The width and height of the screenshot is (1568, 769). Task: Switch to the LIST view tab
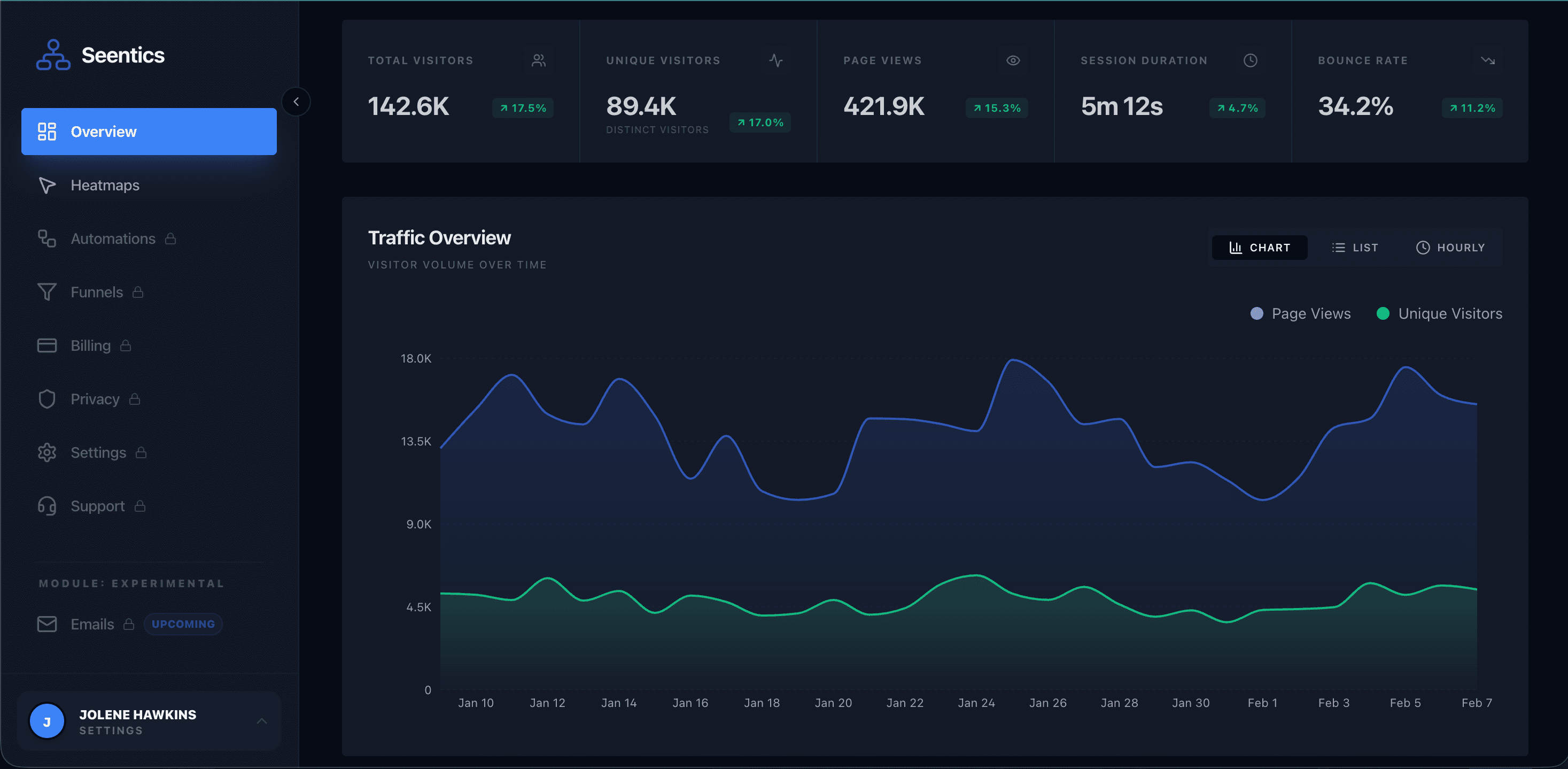pyautogui.click(x=1355, y=247)
